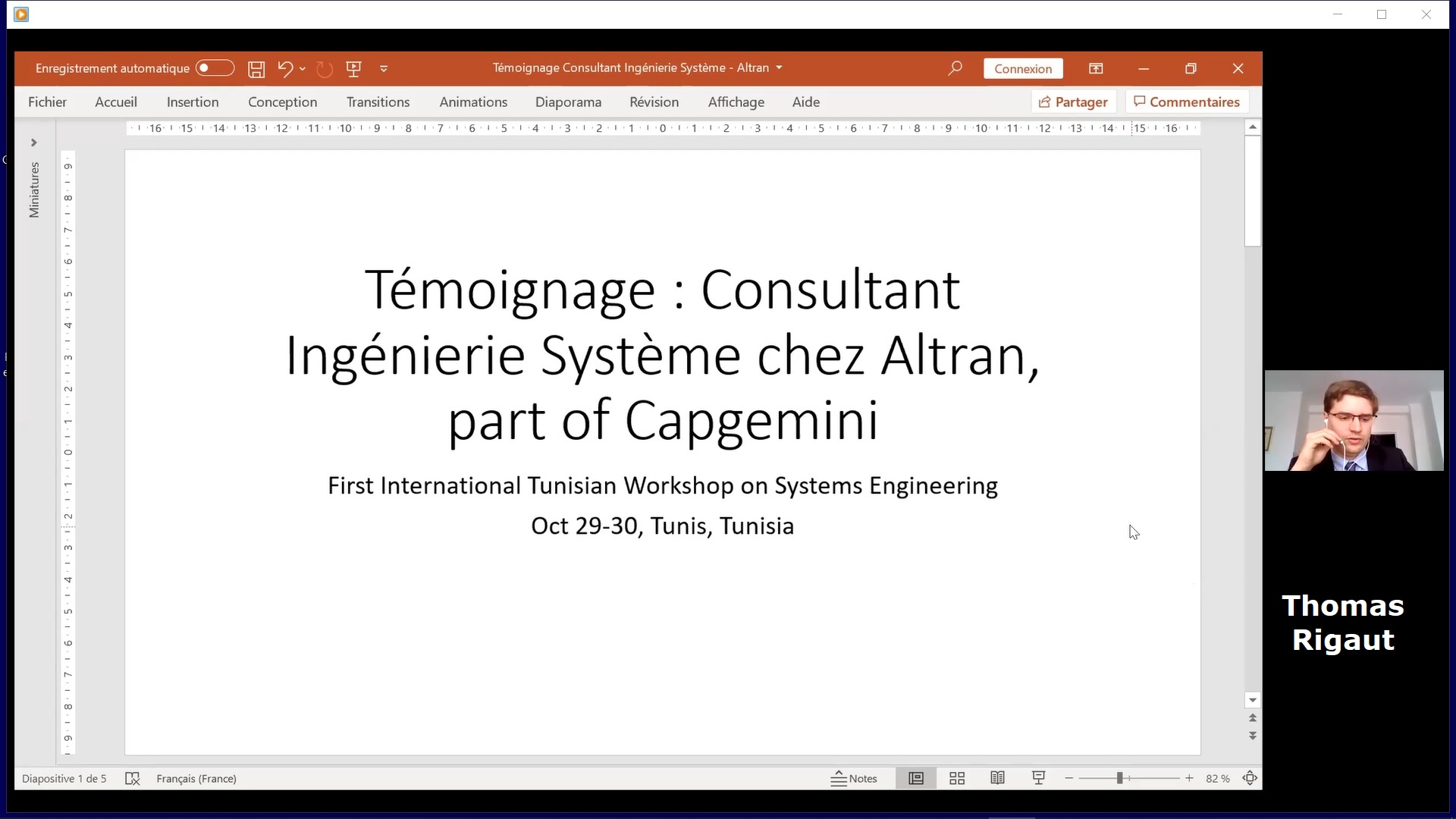The height and width of the screenshot is (819, 1456).
Task: Fit slide to current window icon
Action: click(1250, 779)
